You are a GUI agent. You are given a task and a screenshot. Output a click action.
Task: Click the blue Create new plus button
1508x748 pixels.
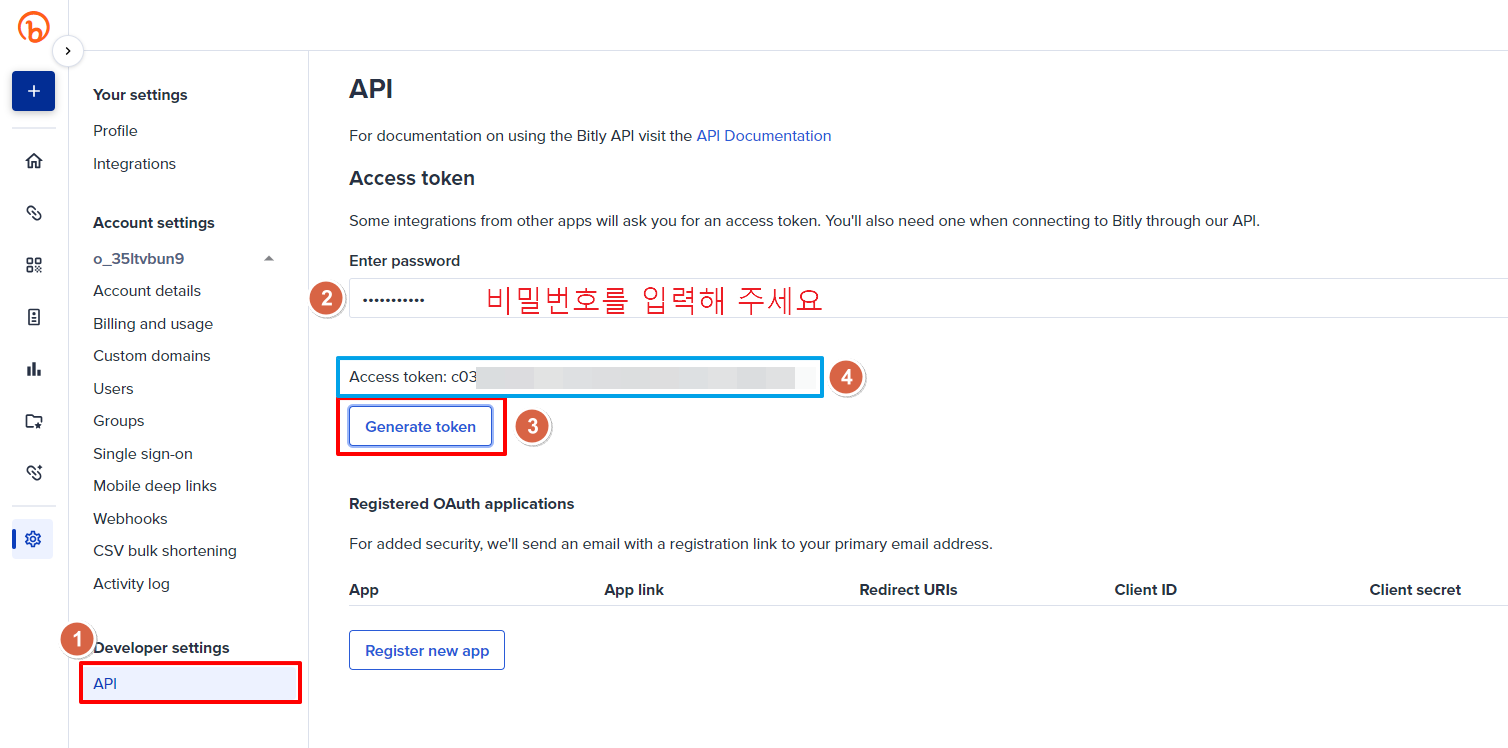click(33, 91)
